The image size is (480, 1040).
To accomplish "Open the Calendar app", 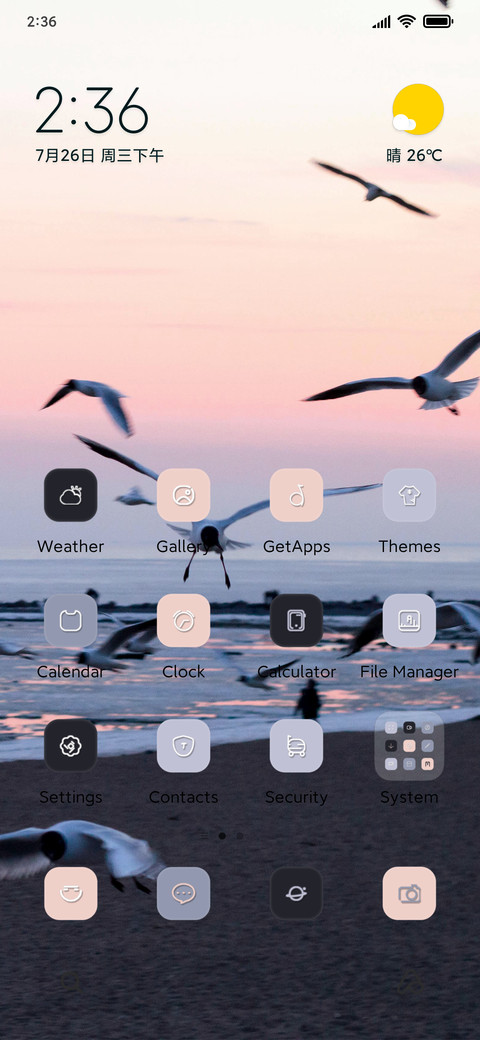I will click(71, 620).
